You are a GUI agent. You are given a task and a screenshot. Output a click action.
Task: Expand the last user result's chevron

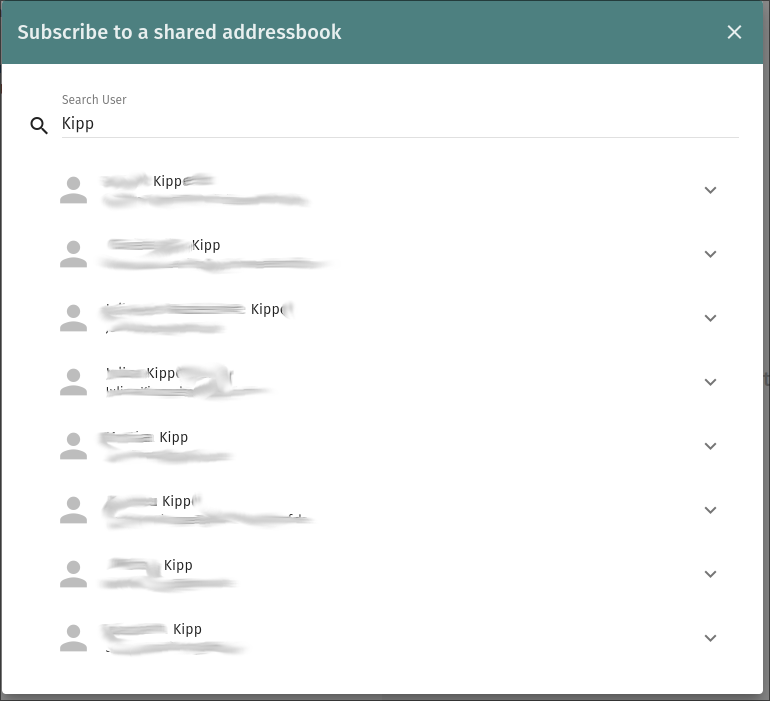pos(711,638)
